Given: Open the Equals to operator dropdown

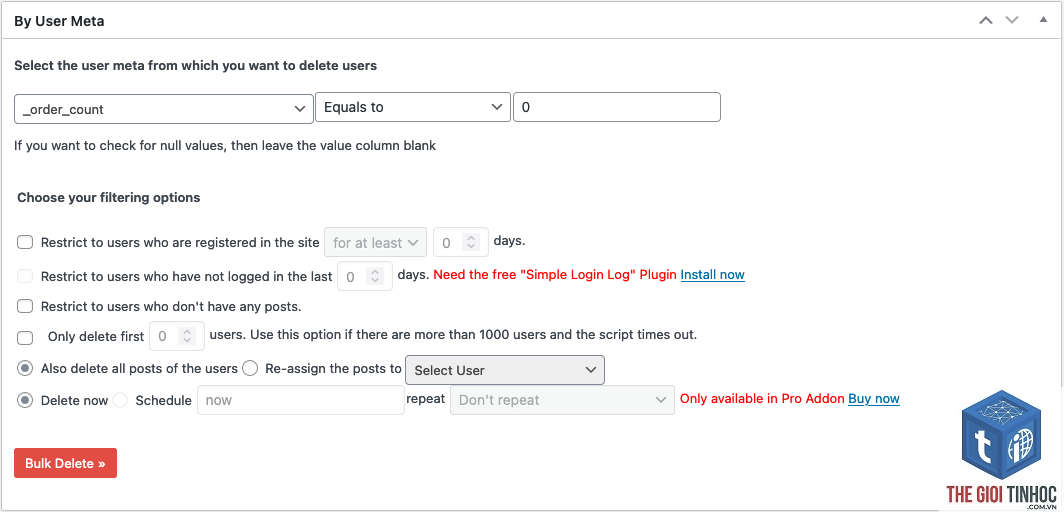Looking at the screenshot, I should 413,107.
